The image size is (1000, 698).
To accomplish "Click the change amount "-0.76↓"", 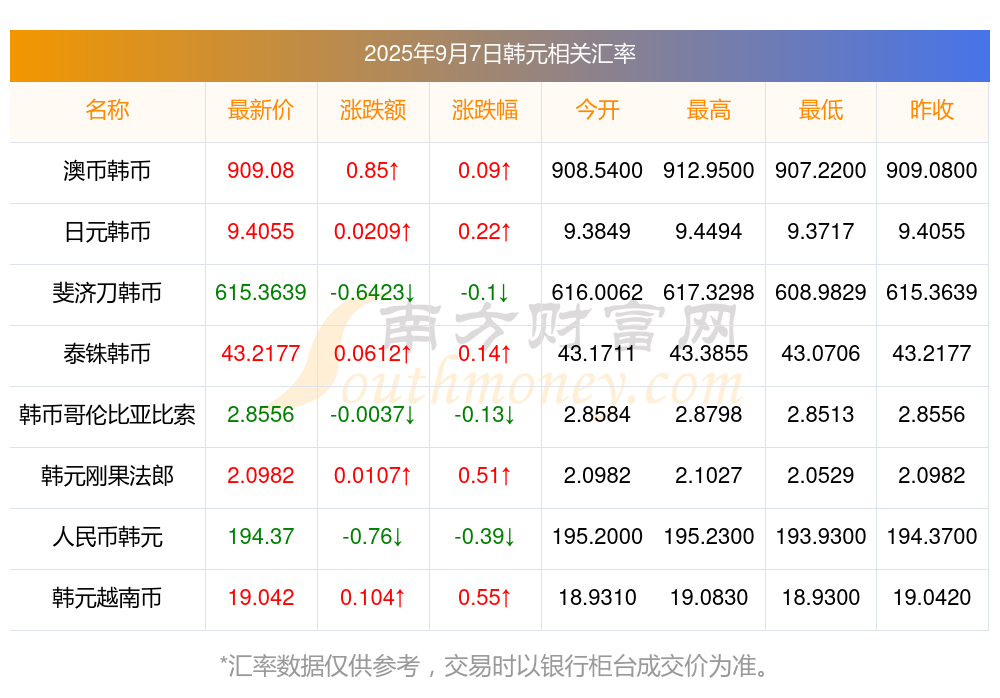I will point(373,537).
